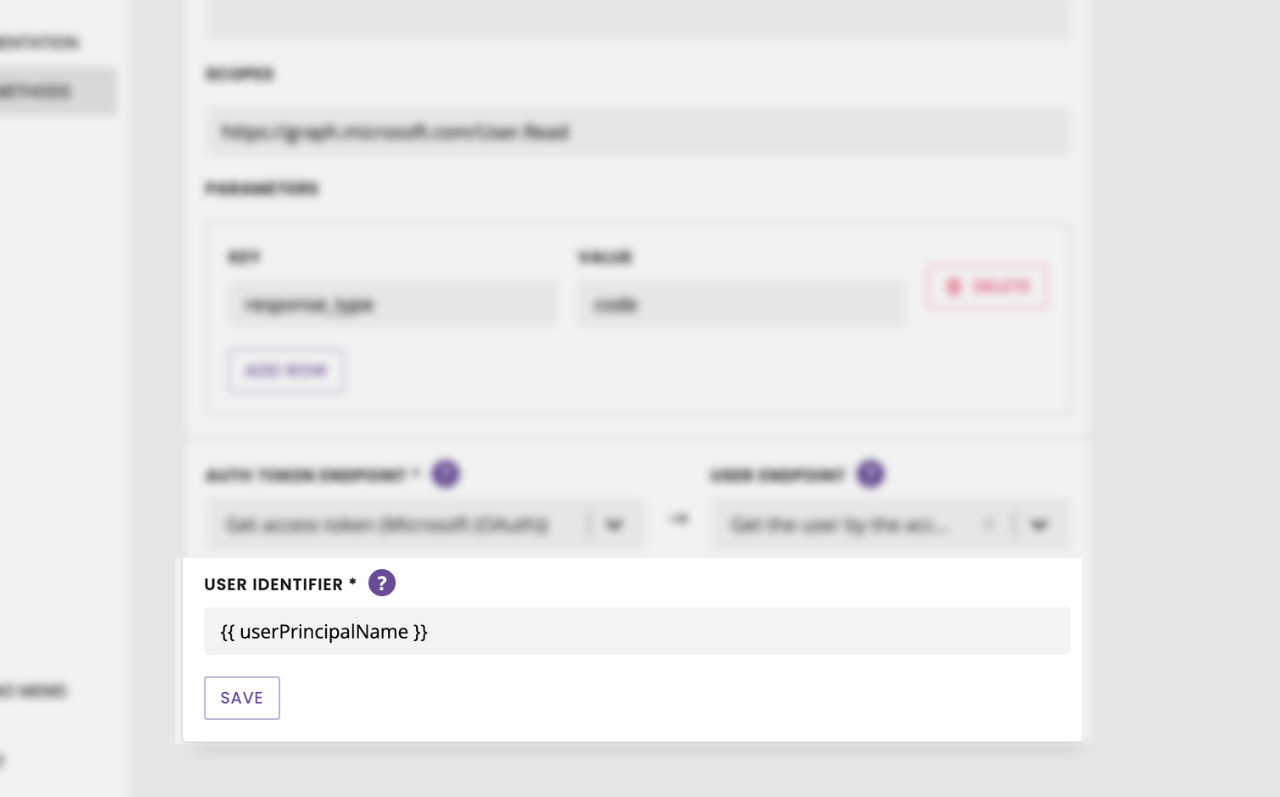
Task: Open the lower sidebar item ending in 'MEMS'
Action: point(35,690)
